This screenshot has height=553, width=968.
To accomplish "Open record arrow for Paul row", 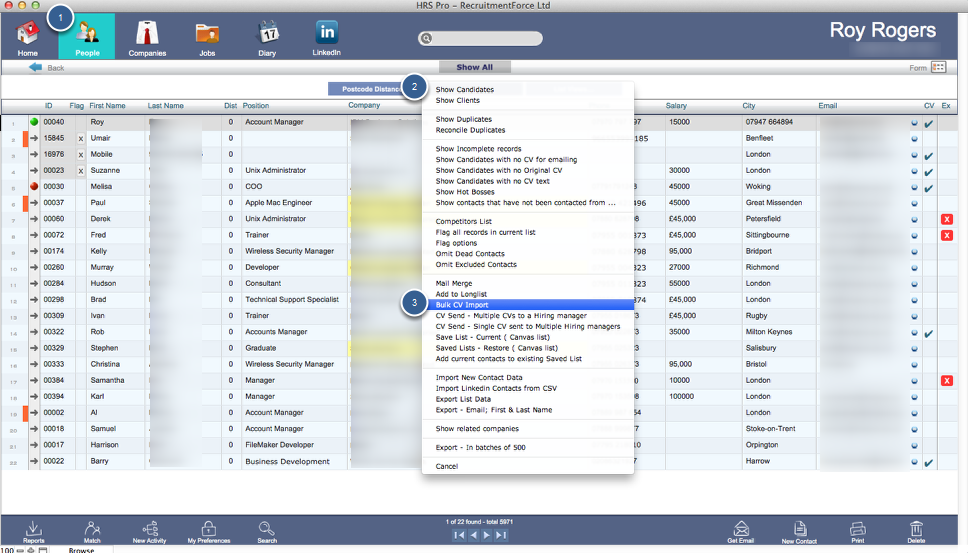I will 34,202.
